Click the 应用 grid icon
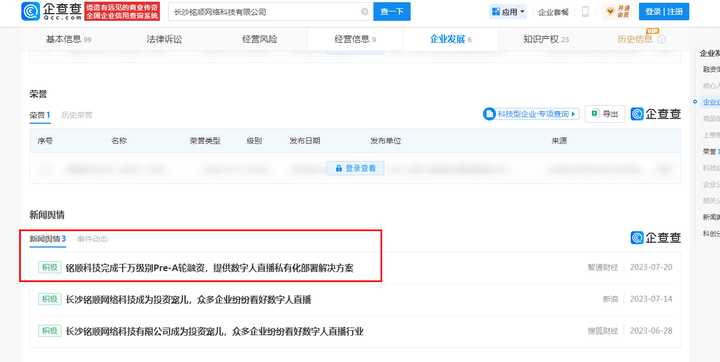 [x=496, y=11]
